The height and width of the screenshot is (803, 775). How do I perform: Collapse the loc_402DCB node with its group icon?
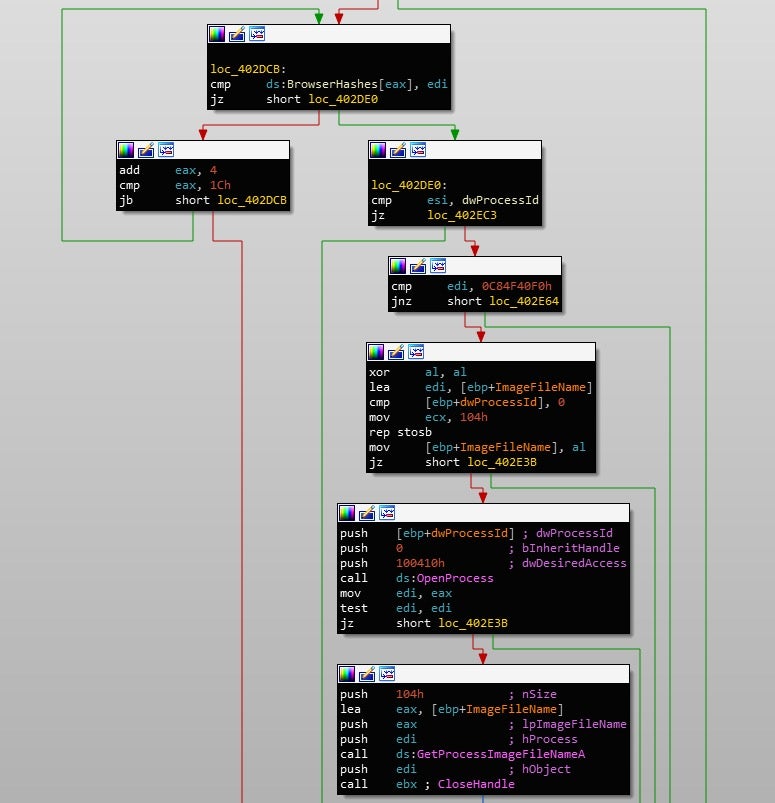(x=257, y=34)
